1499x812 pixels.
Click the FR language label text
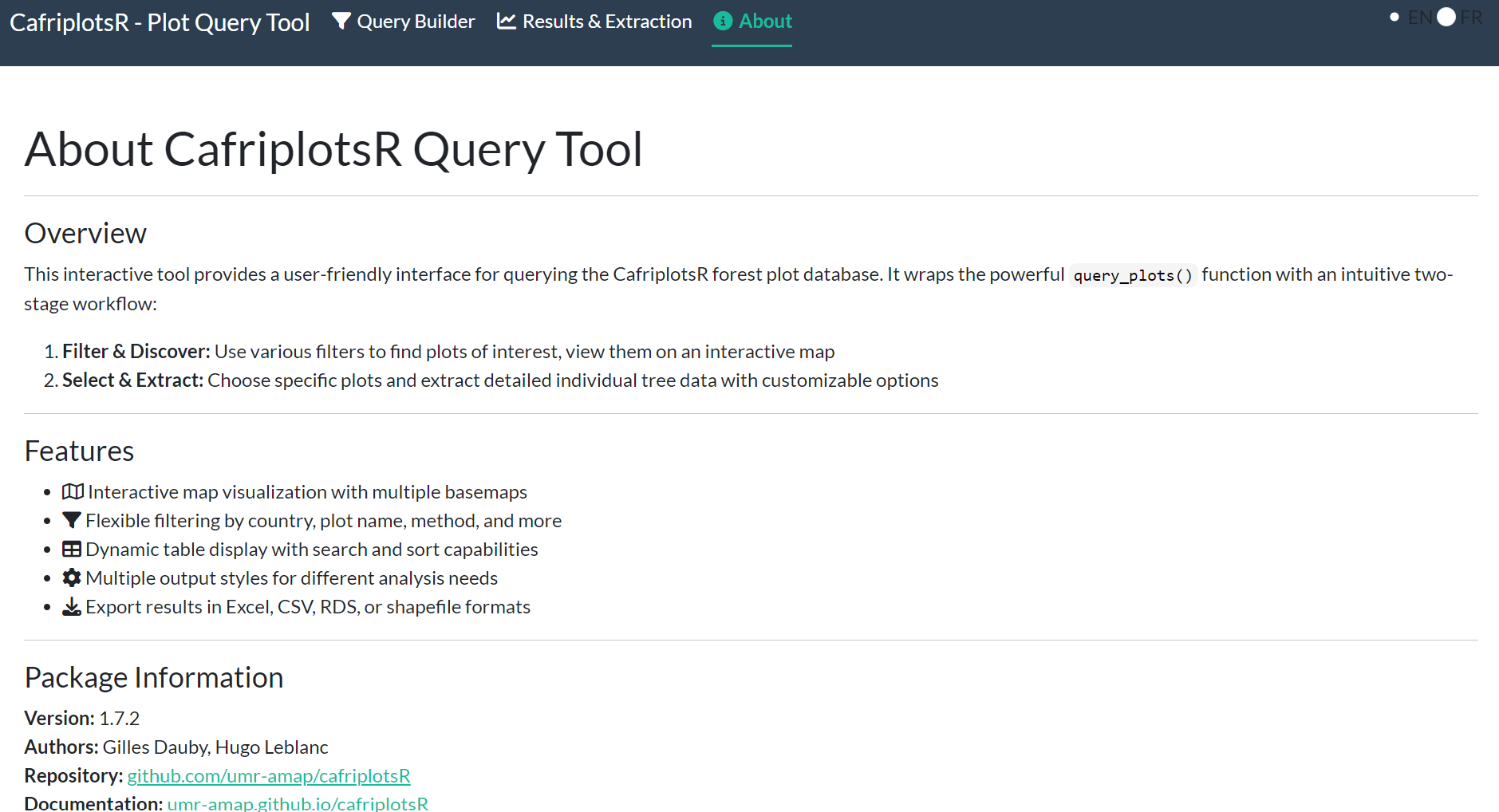click(x=1471, y=18)
